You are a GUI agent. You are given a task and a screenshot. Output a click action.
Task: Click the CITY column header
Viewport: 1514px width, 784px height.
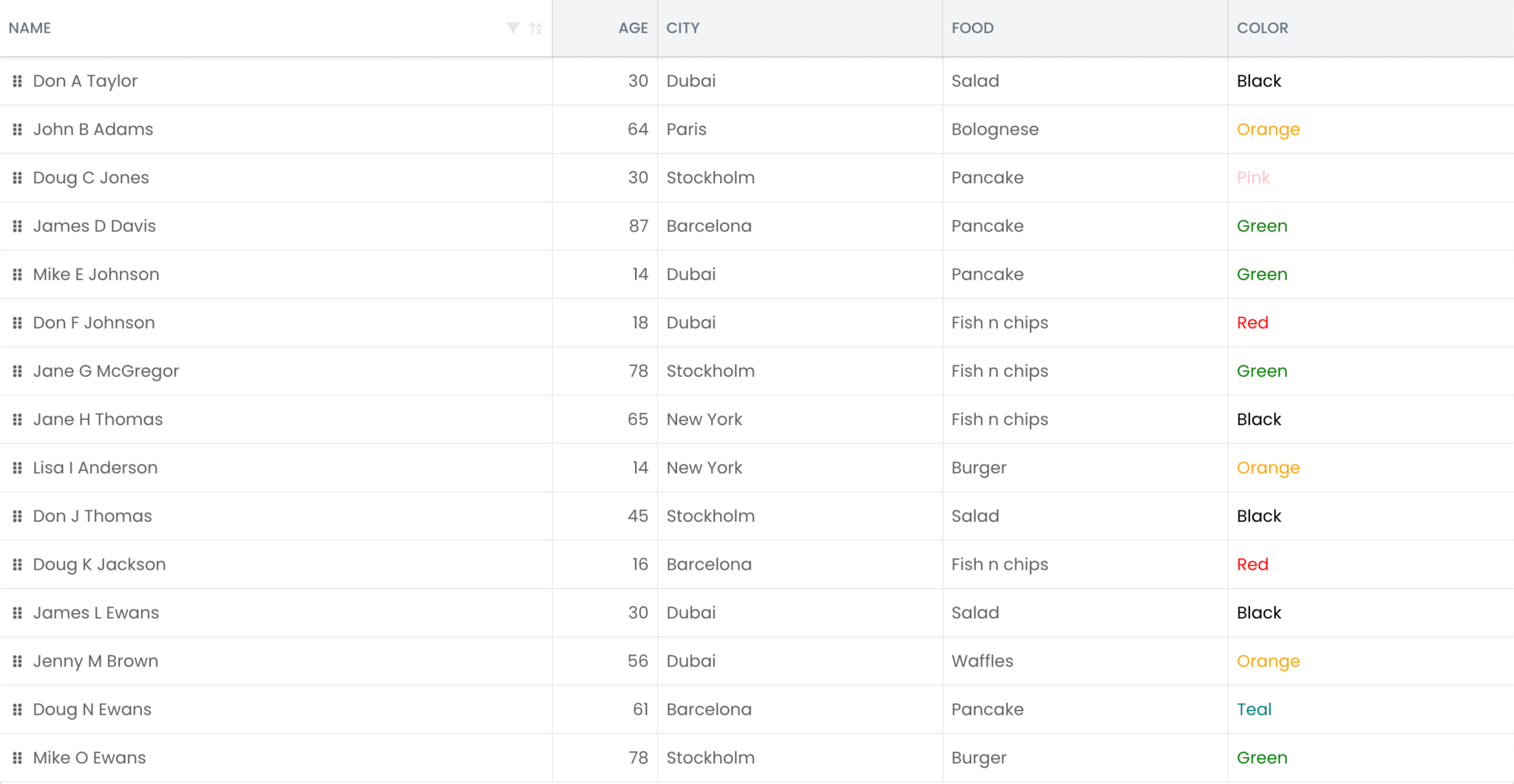(682, 28)
